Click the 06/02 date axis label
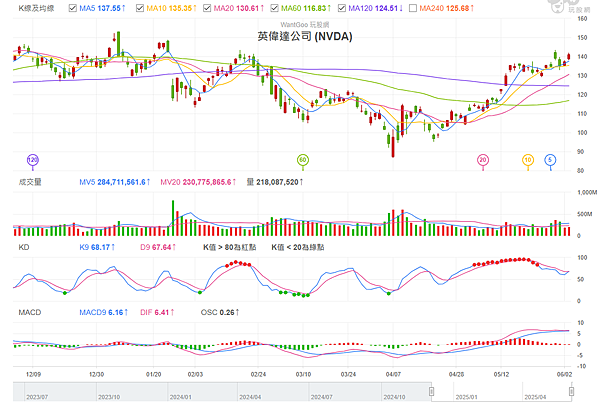 click(564, 374)
